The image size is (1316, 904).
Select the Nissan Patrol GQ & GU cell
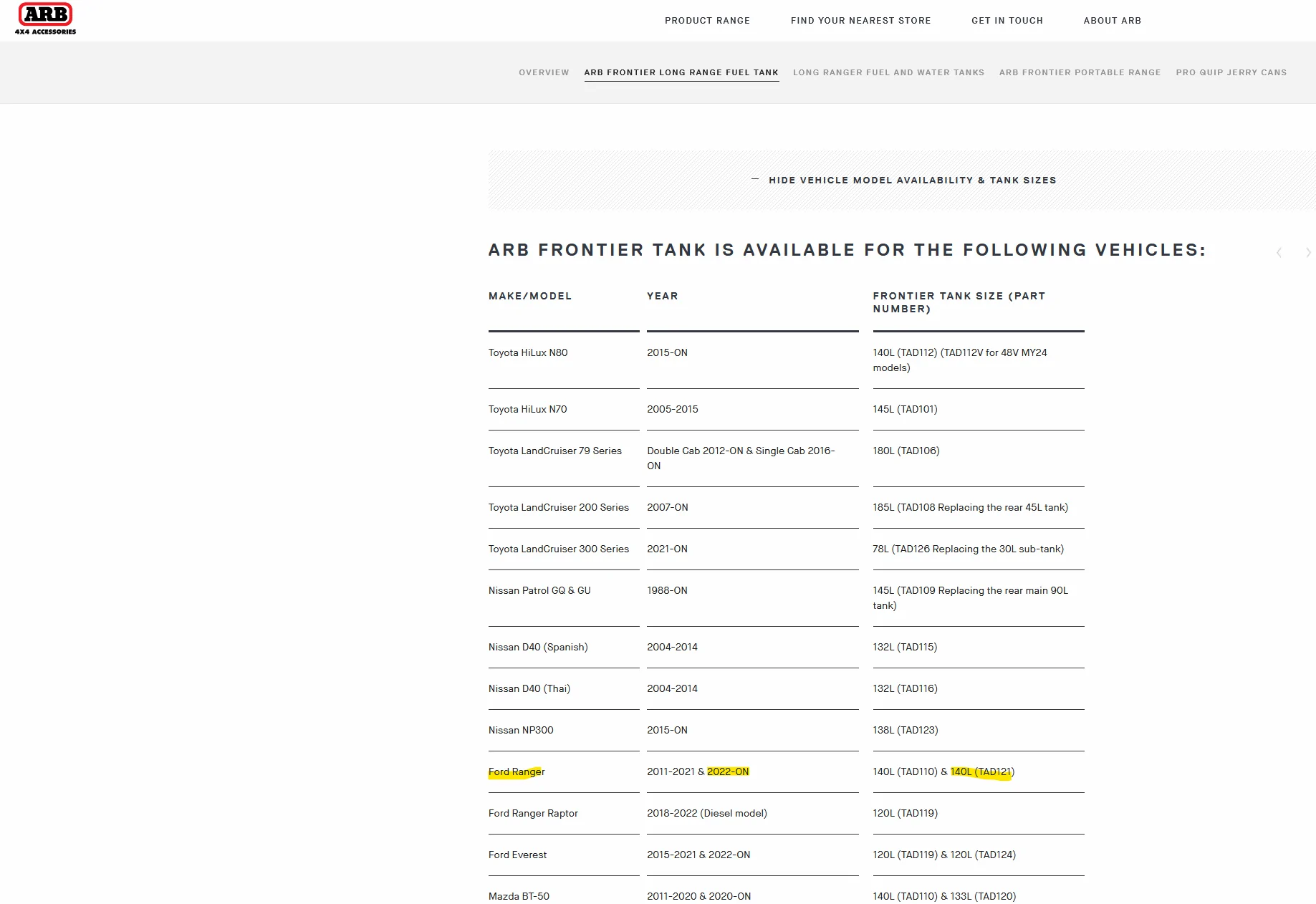tap(539, 590)
